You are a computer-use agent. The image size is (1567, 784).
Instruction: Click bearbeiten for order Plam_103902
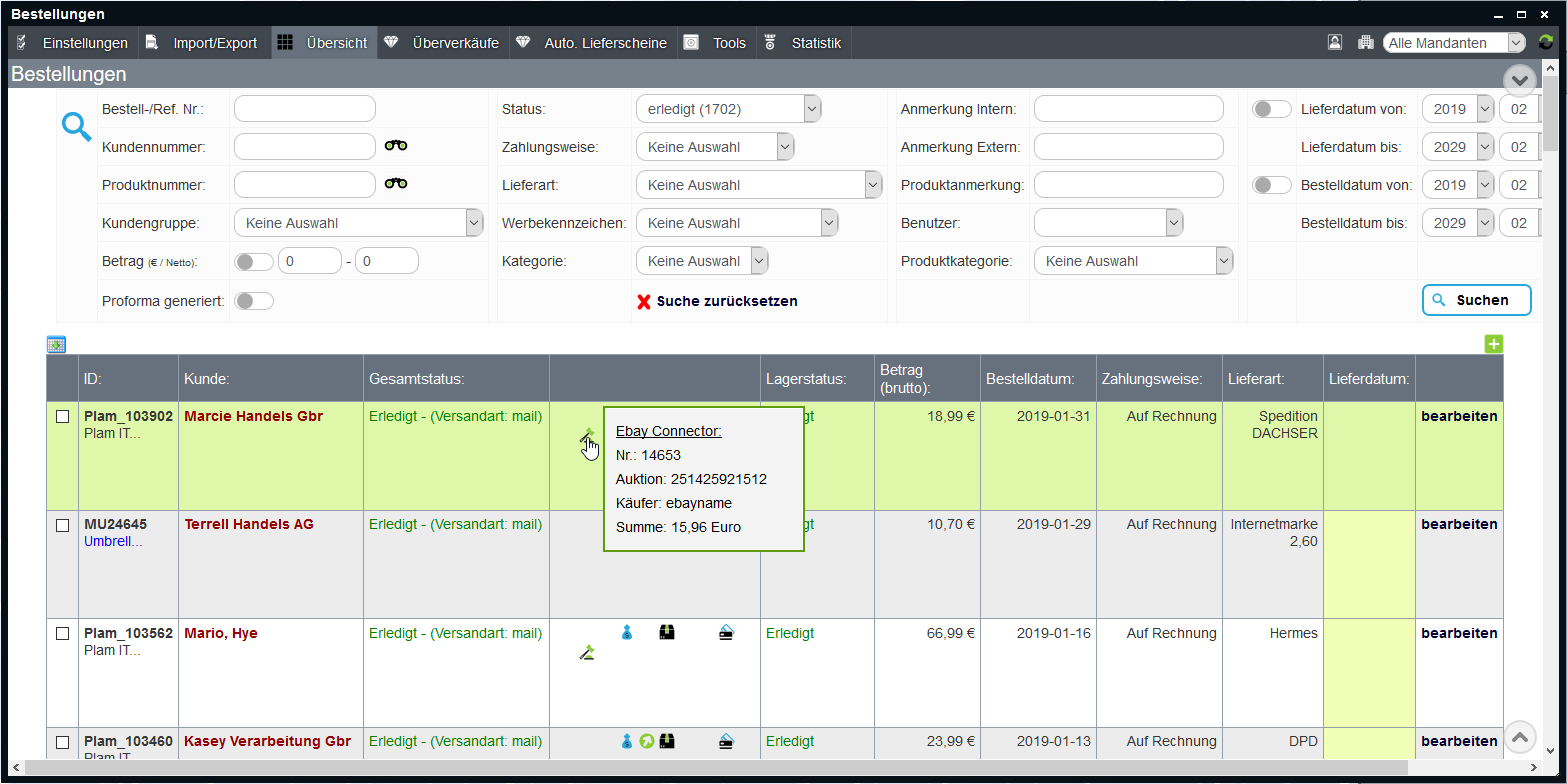tap(1459, 416)
